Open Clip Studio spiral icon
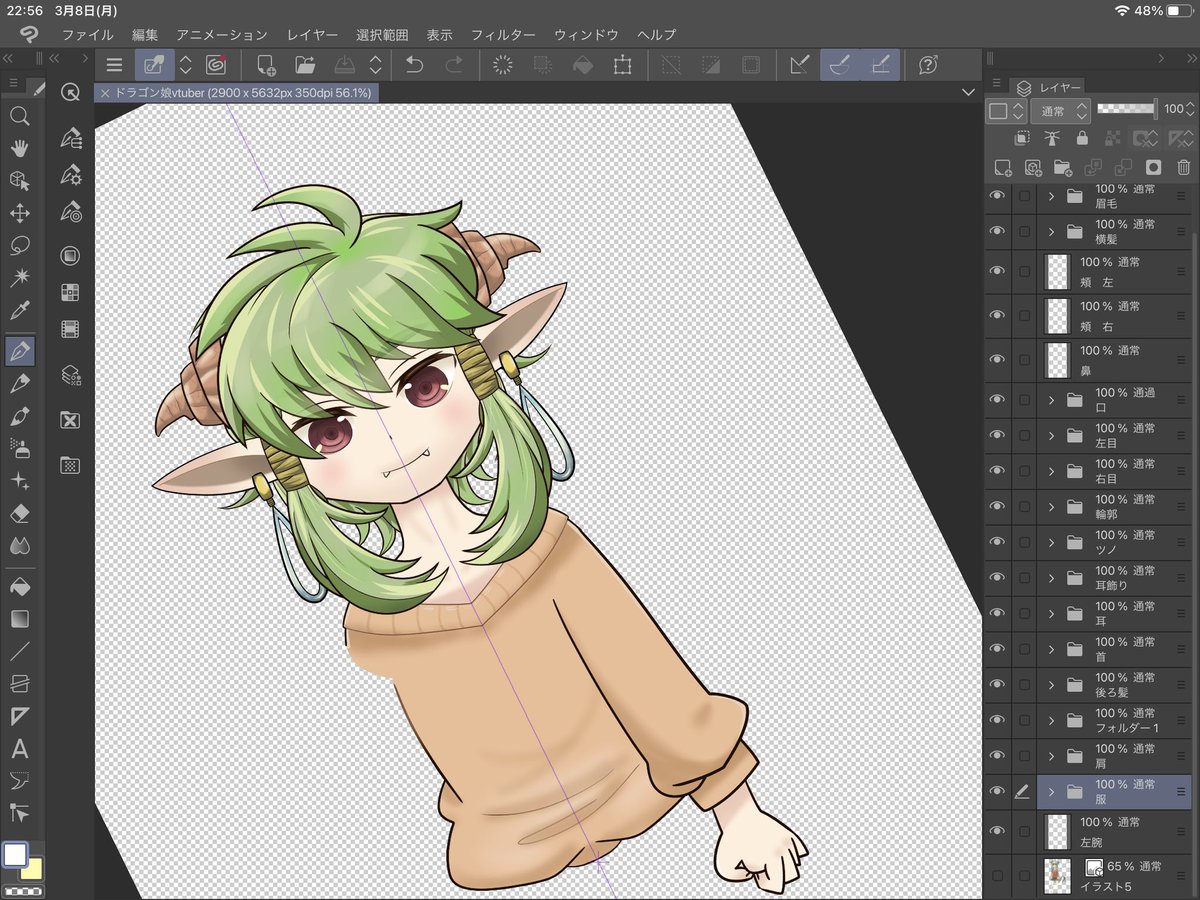 [x=215, y=65]
